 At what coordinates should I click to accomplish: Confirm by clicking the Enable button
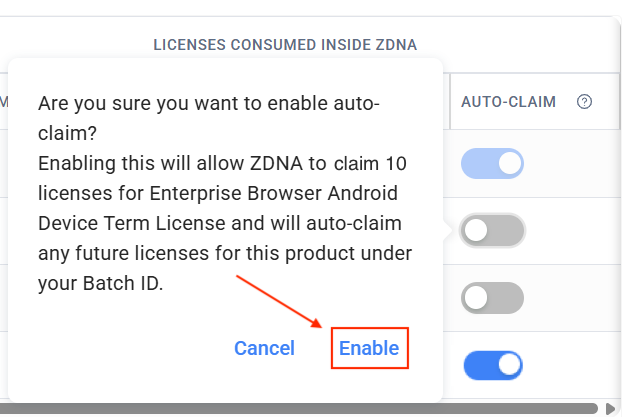(369, 348)
